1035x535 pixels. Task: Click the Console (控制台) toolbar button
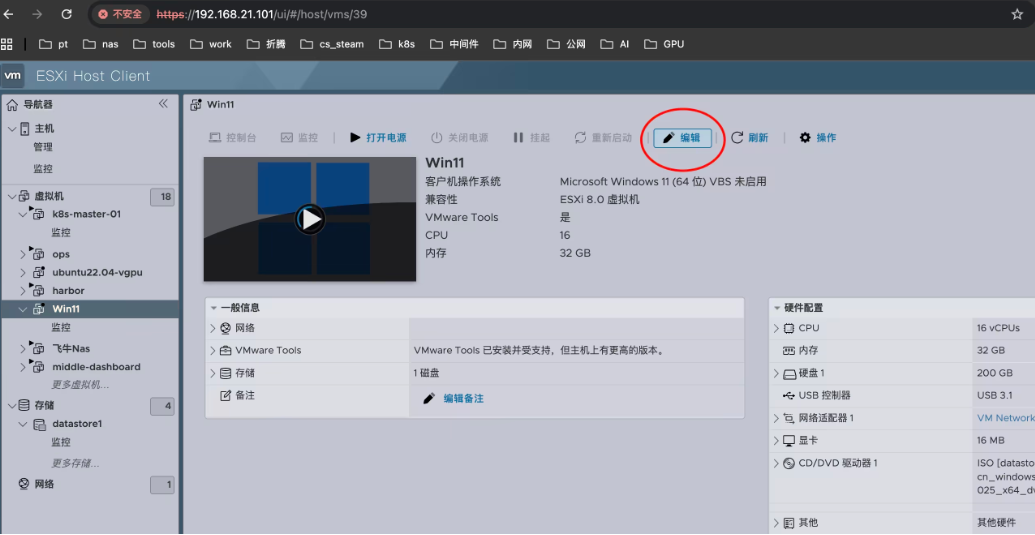[x=232, y=138]
